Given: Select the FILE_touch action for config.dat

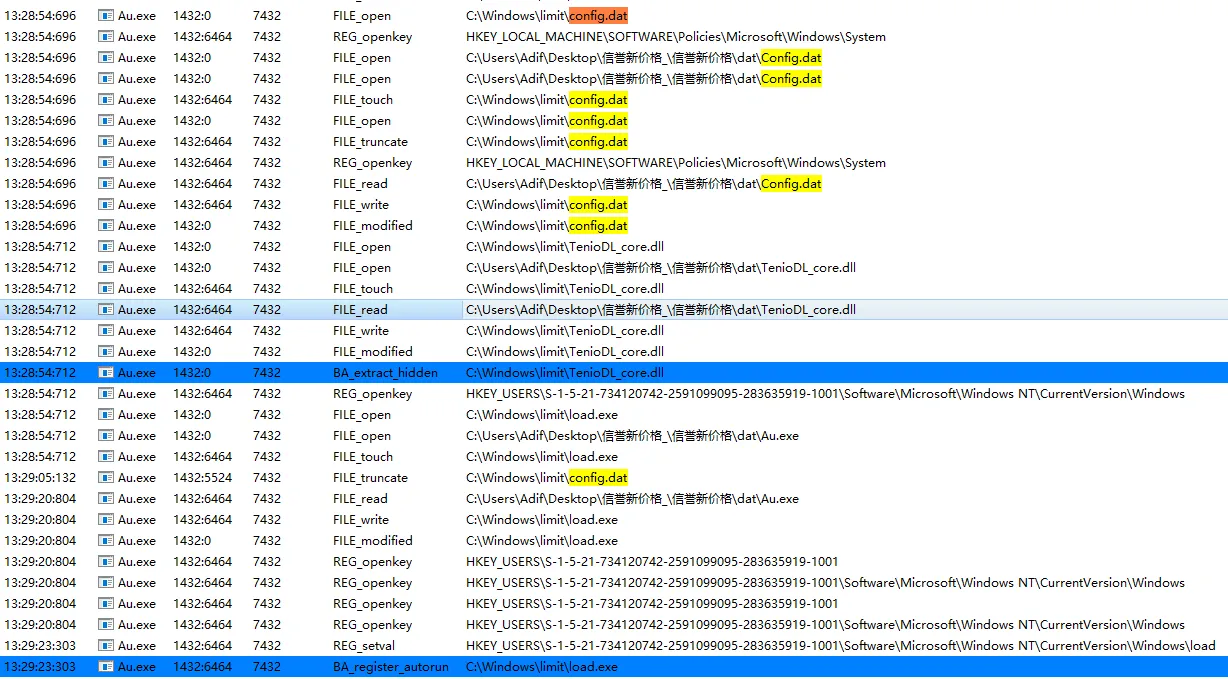Looking at the screenshot, I should tap(362, 100).
